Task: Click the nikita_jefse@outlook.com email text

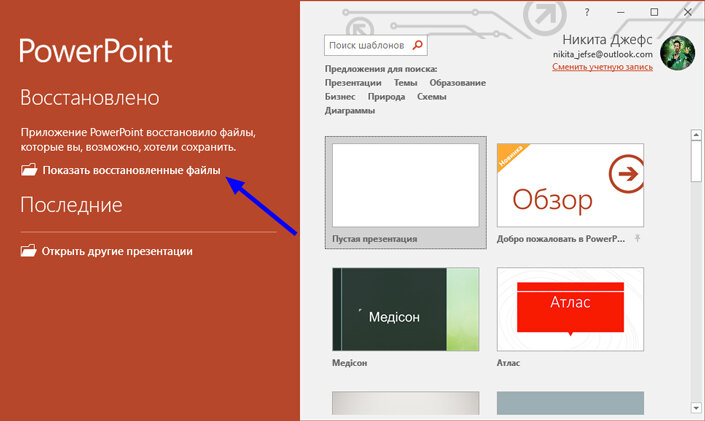Action: click(602, 54)
